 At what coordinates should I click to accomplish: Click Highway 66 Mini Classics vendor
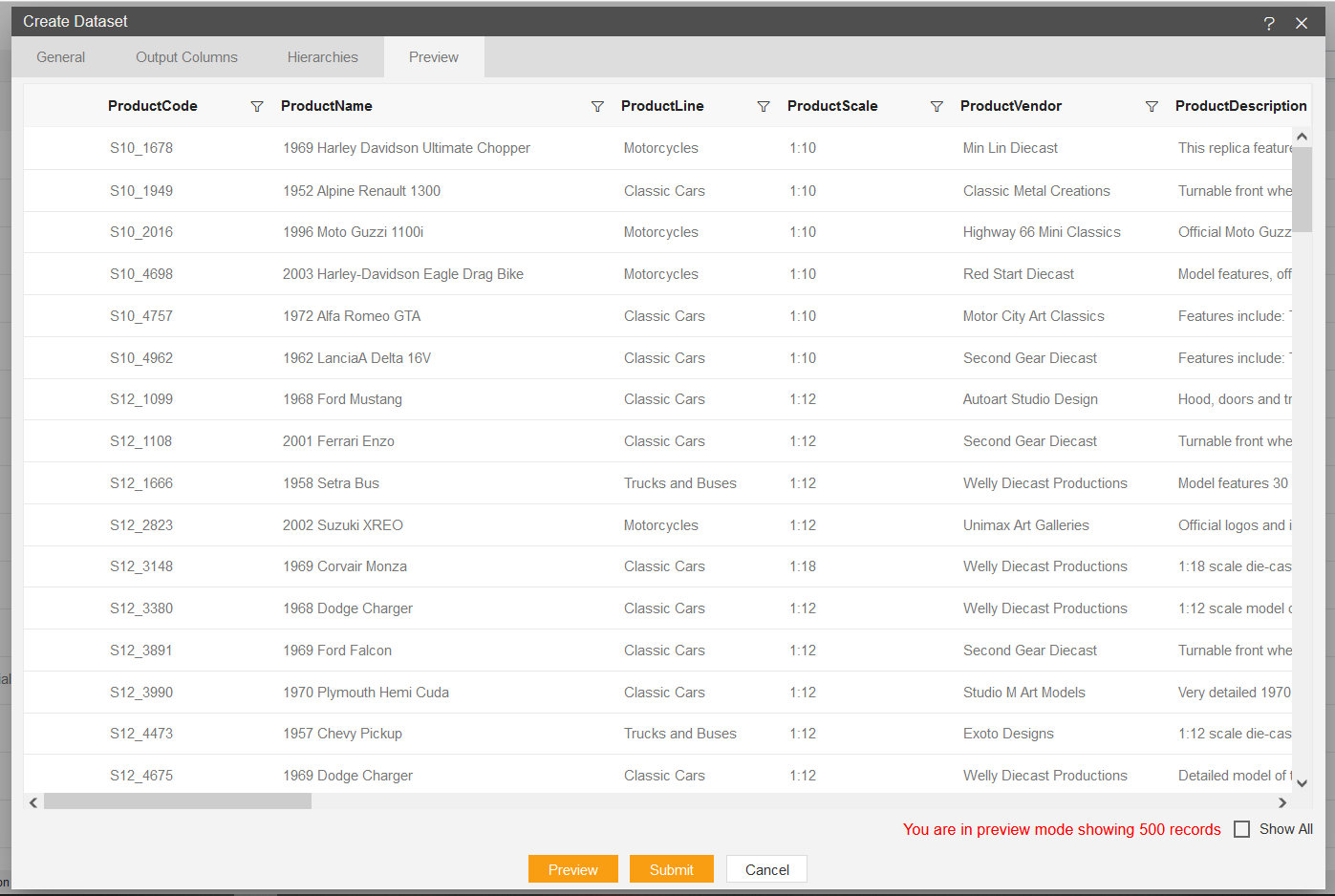click(x=1042, y=232)
